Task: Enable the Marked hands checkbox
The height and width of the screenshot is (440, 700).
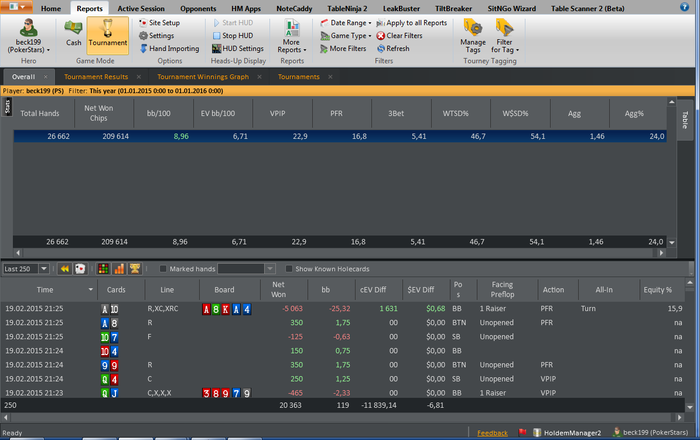Action: pyautogui.click(x=163, y=269)
